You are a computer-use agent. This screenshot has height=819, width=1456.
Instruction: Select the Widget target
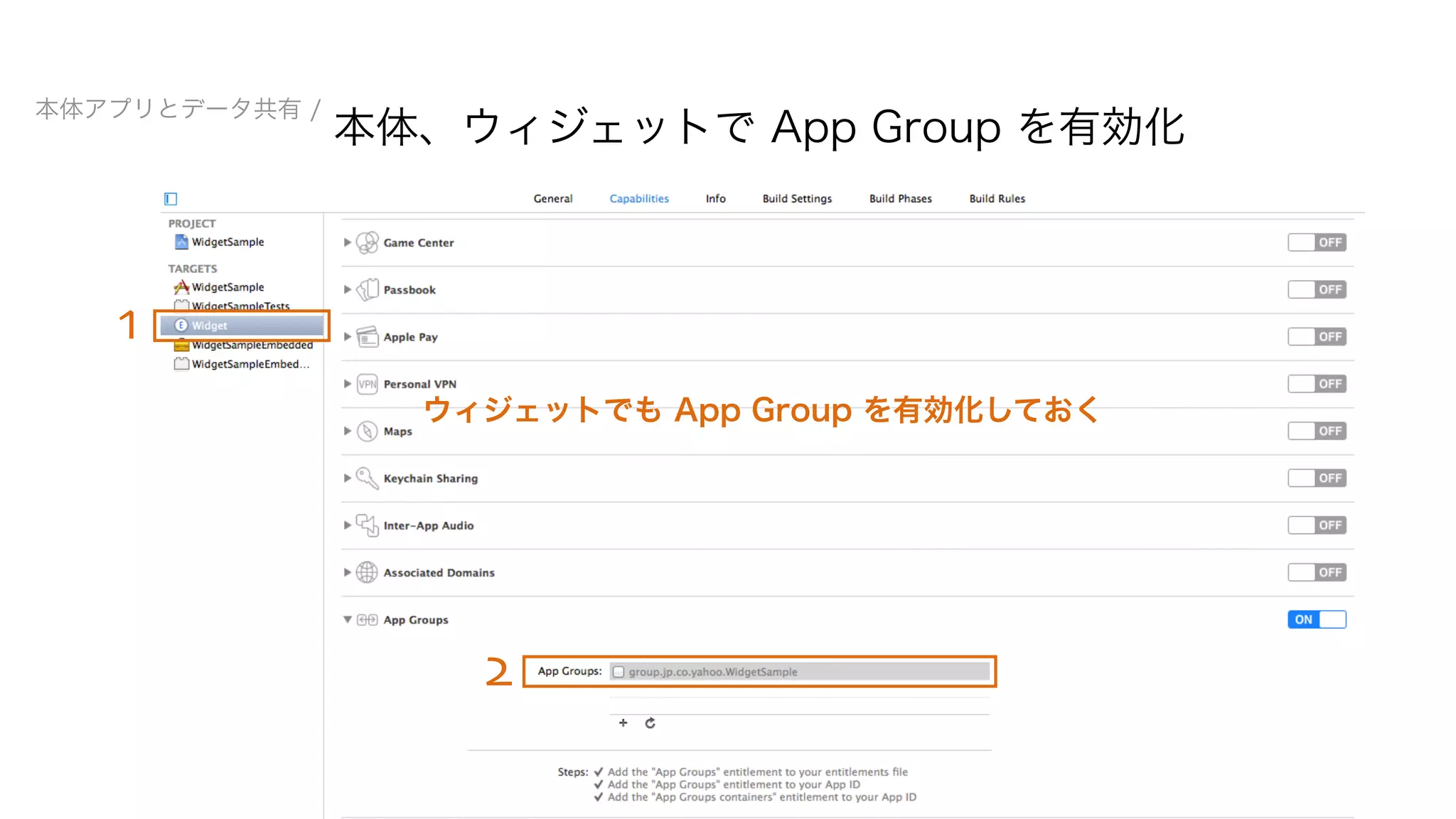pos(242,325)
